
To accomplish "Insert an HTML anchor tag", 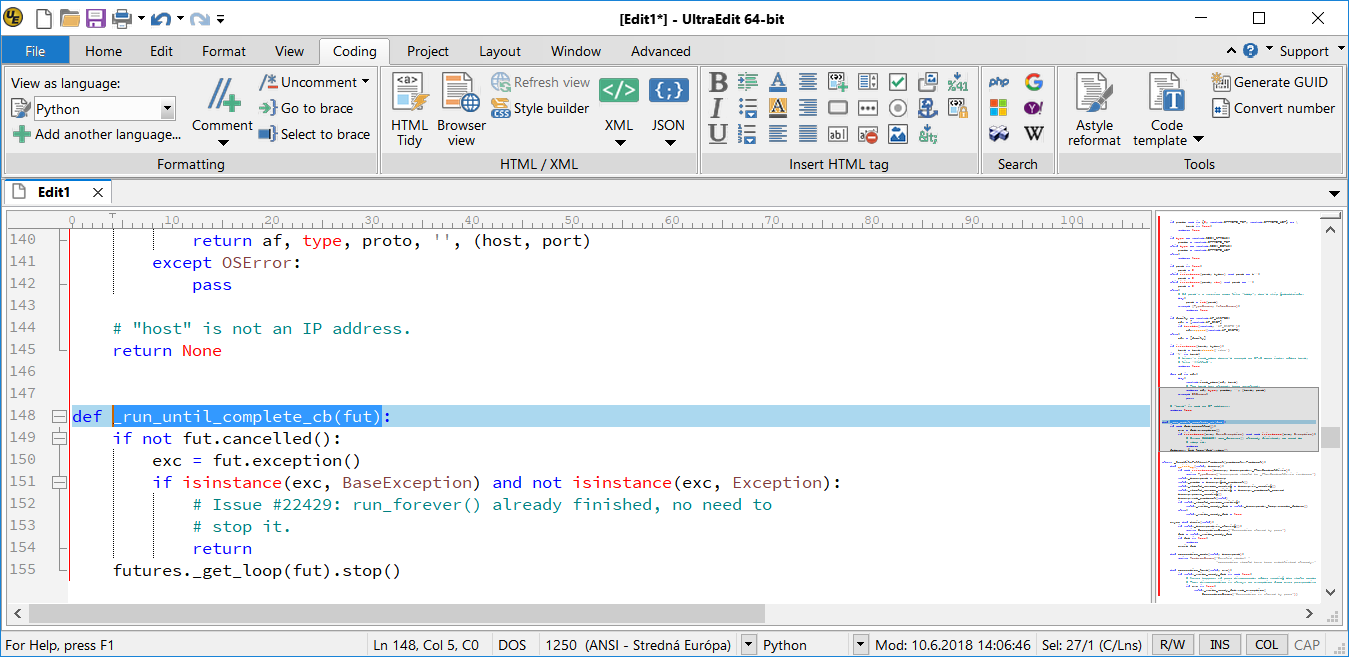I will (x=928, y=108).
